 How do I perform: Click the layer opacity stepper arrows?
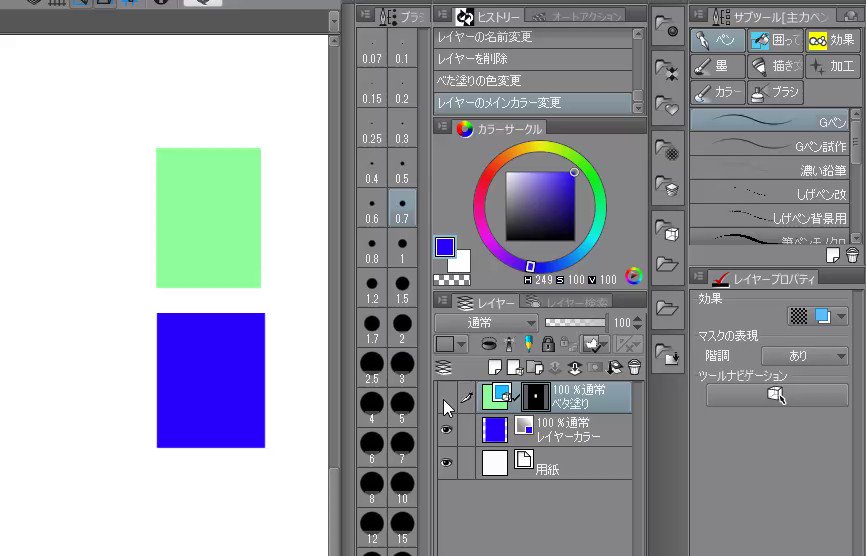point(637,323)
